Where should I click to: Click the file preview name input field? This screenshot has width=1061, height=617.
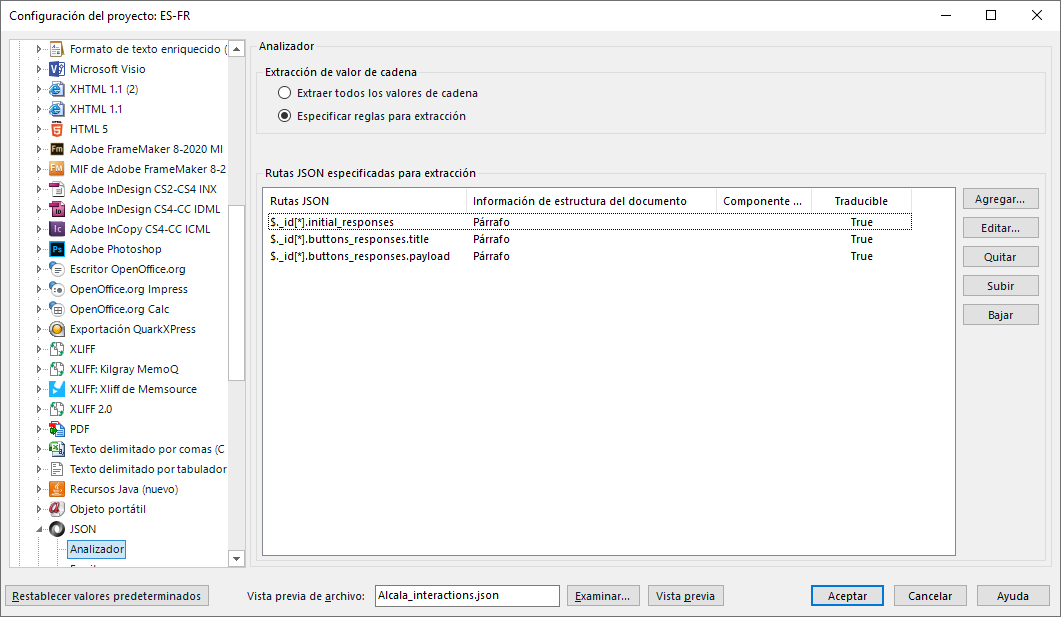pyautogui.click(x=466, y=596)
